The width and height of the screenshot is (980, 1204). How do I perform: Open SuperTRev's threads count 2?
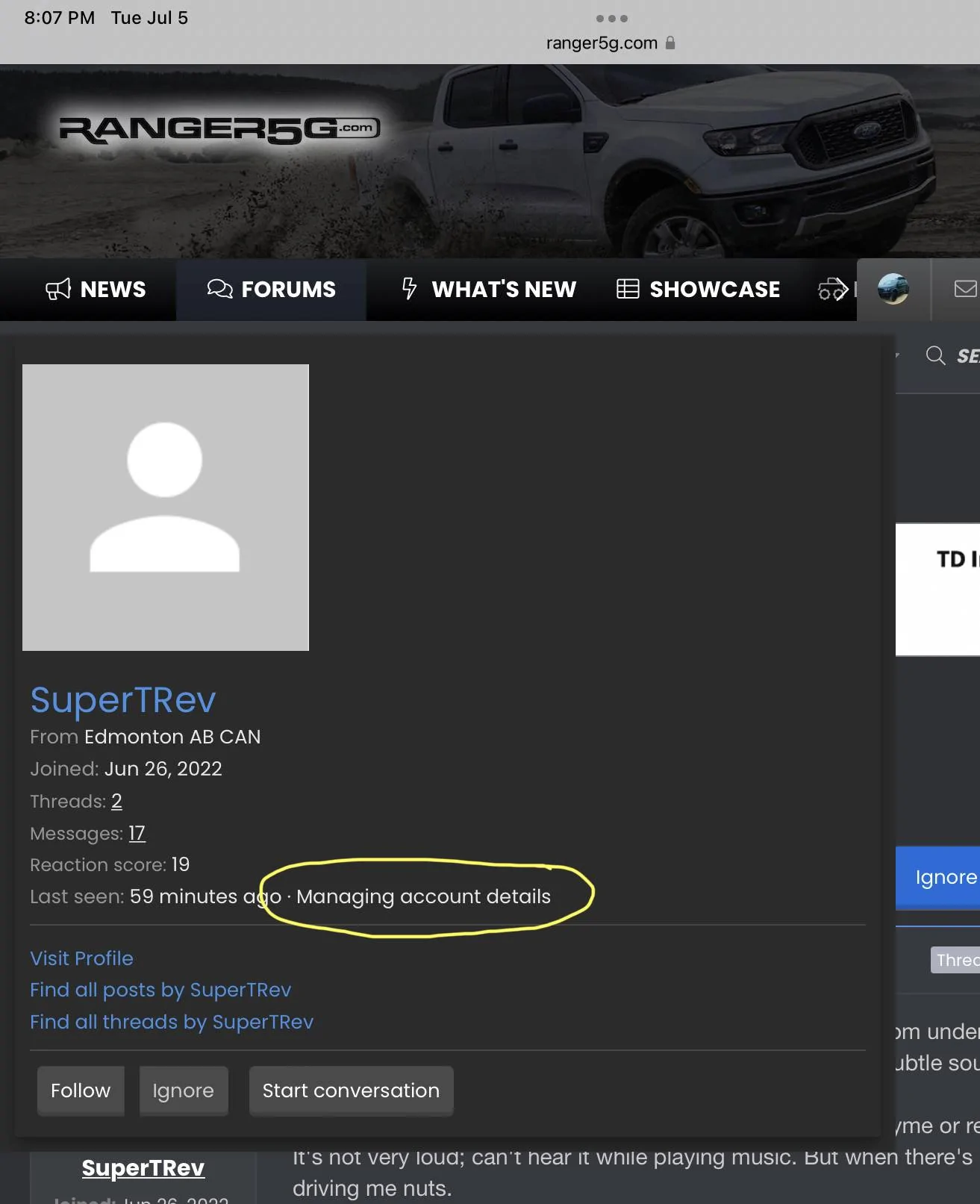[116, 802]
